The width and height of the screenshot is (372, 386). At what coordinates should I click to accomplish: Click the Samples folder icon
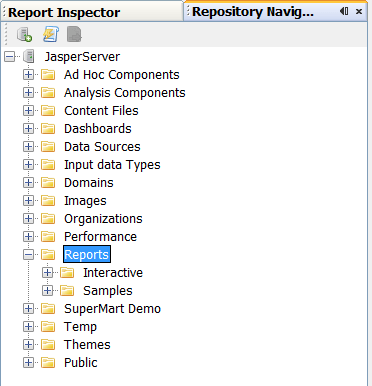coord(67,291)
